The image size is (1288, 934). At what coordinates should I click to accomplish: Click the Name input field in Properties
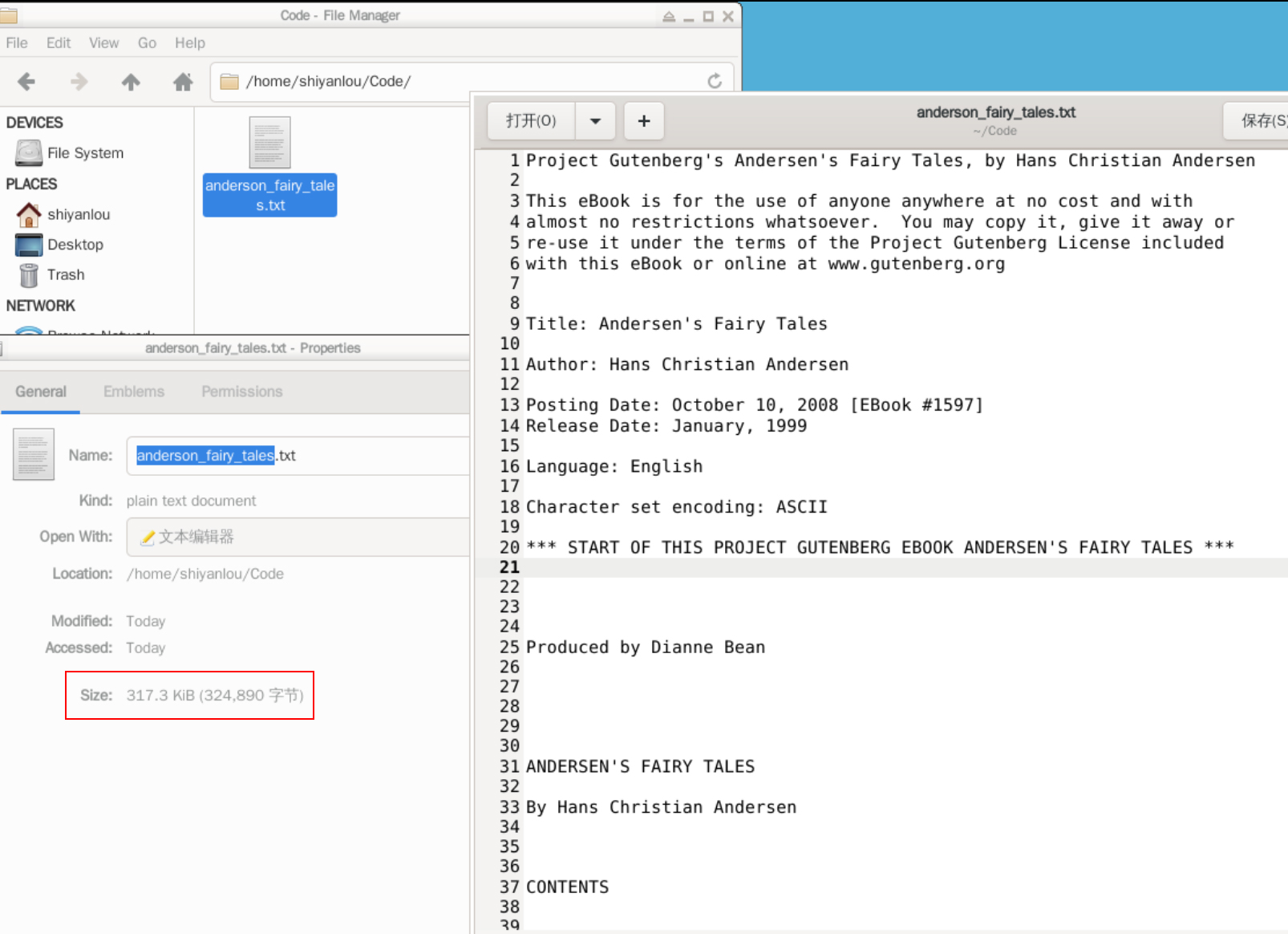point(298,456)
